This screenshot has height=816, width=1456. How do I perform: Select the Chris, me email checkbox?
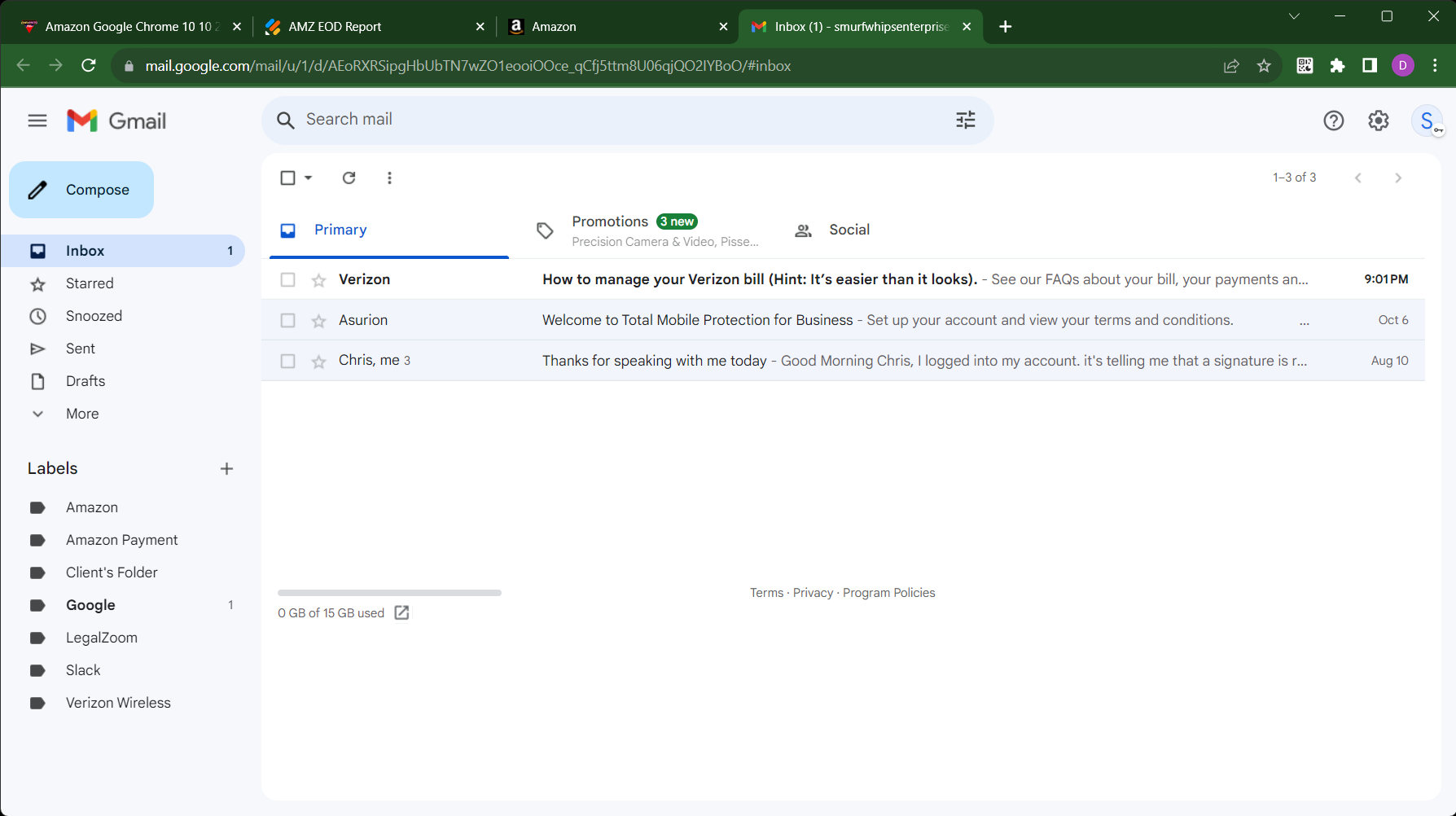[x=287, y=362]
